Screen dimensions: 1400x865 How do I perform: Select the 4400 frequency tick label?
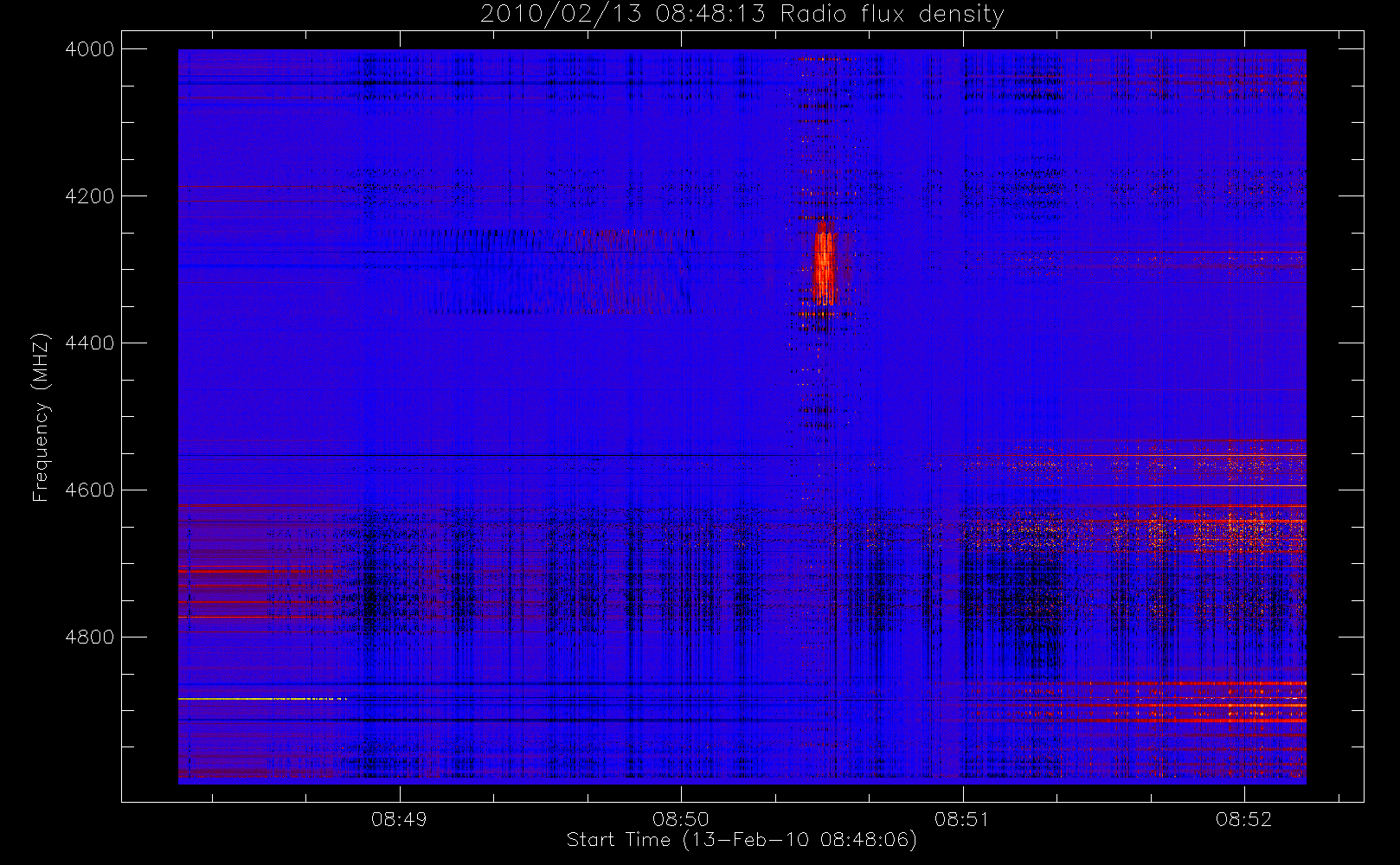[90, 343]
